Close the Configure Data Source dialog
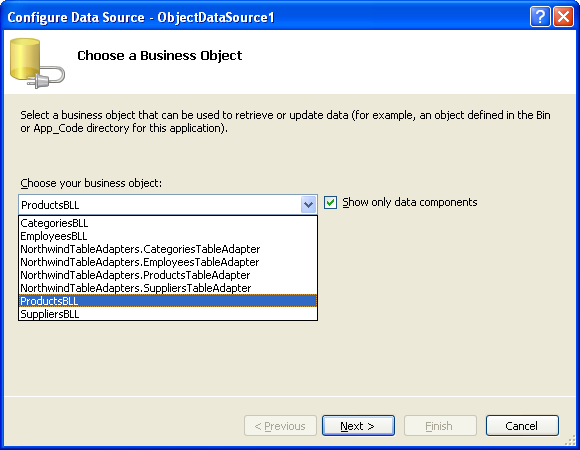Viewport: 580px width, 450px height. [563, 17]
